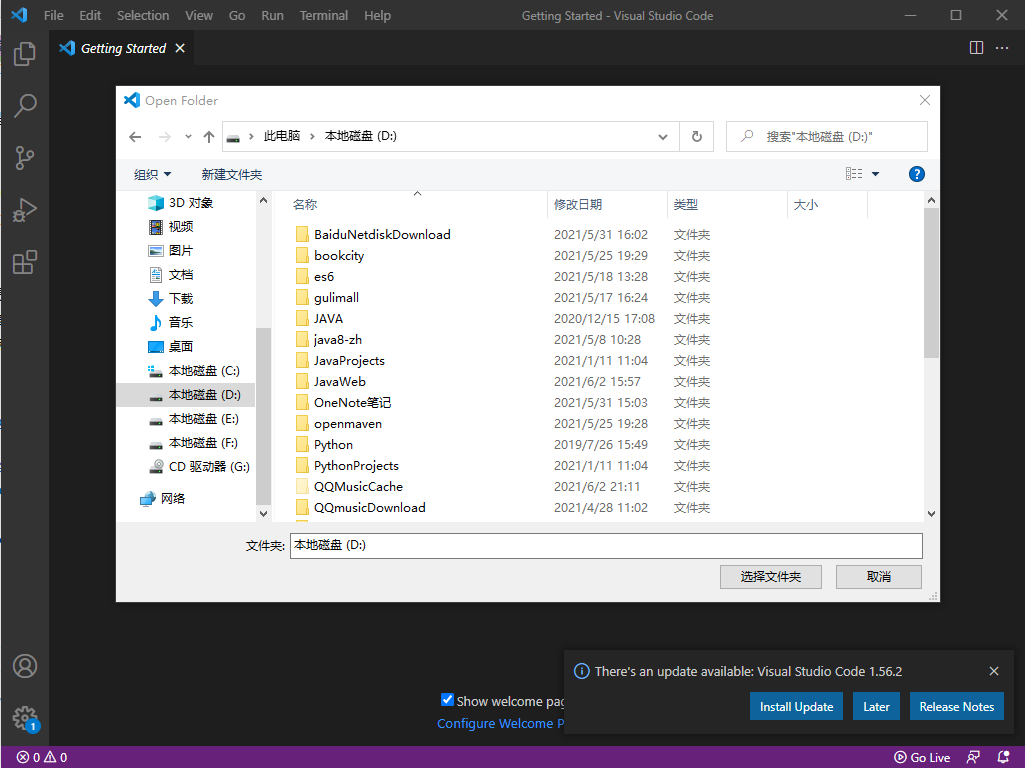Select 下载 in navigation pane
Image resolution: width=1026 pixels, height=768 pixels.
coord(171,299)
